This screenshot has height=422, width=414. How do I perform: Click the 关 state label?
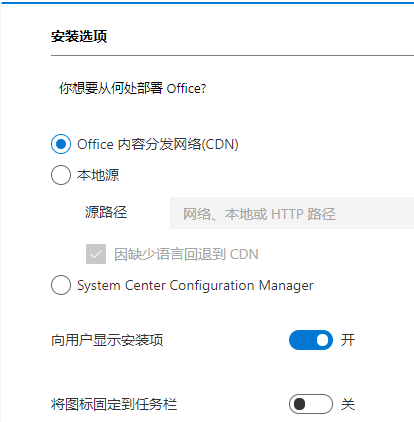[348, 404]
